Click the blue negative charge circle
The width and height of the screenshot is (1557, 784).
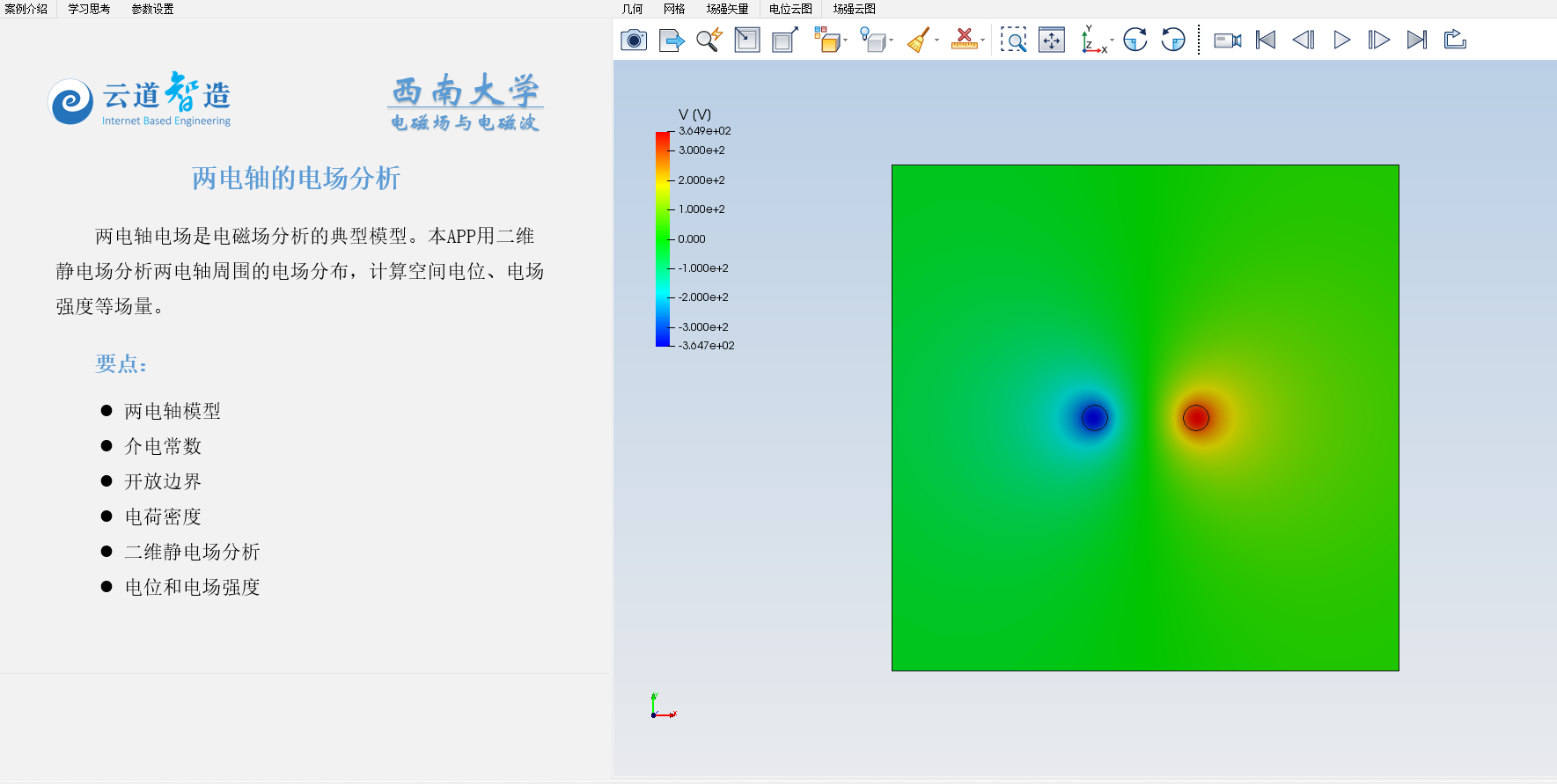[x=1094, y=417]
